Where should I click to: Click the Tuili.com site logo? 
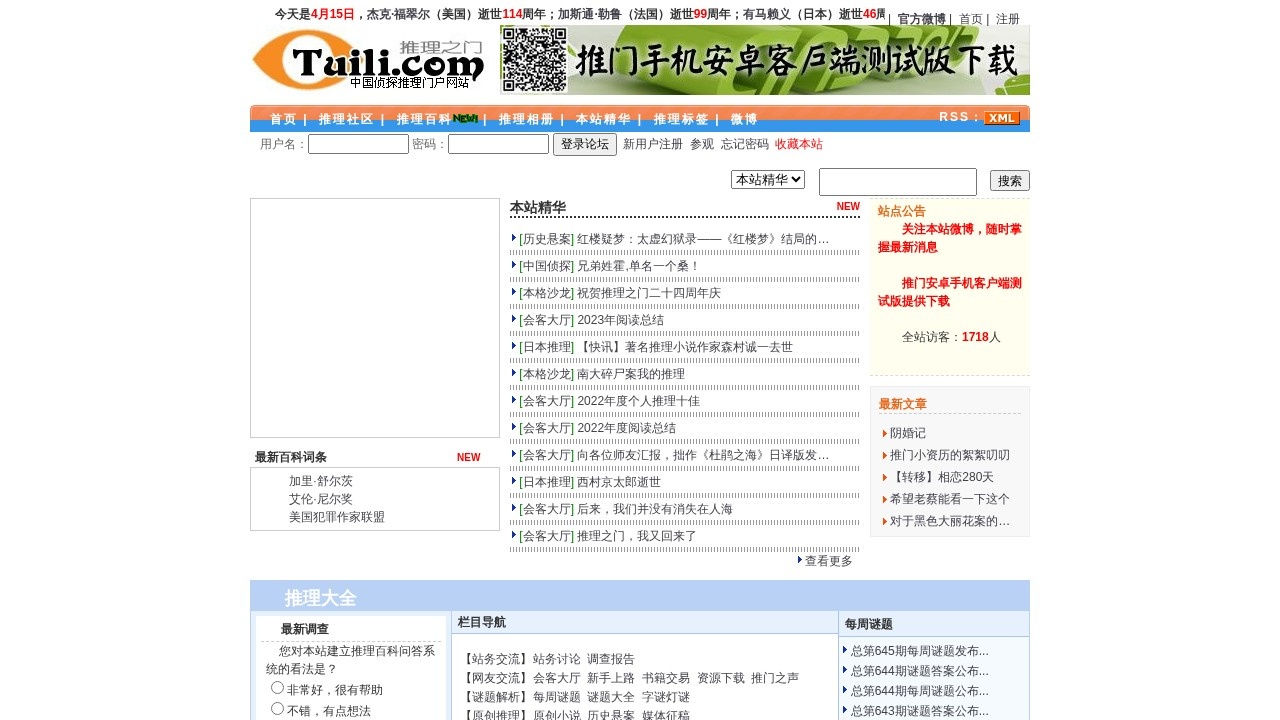(x=368, y=61)
